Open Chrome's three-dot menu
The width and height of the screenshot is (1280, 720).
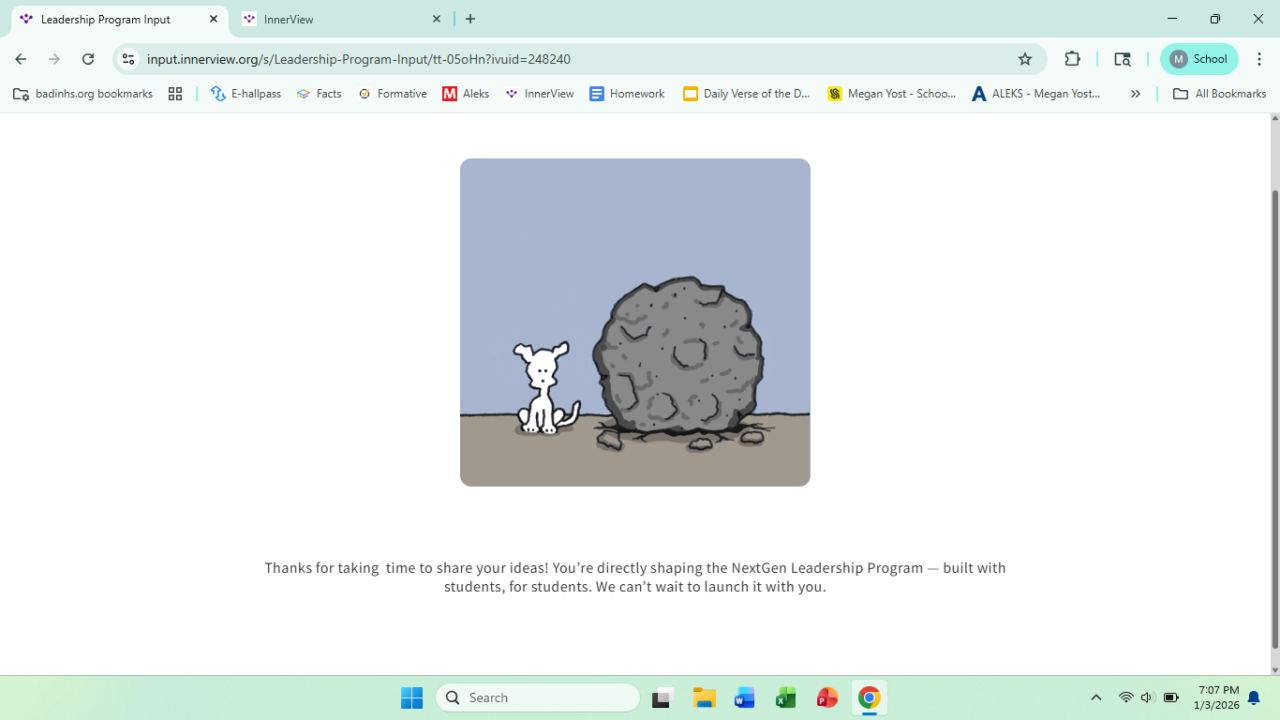[1259, 59]
